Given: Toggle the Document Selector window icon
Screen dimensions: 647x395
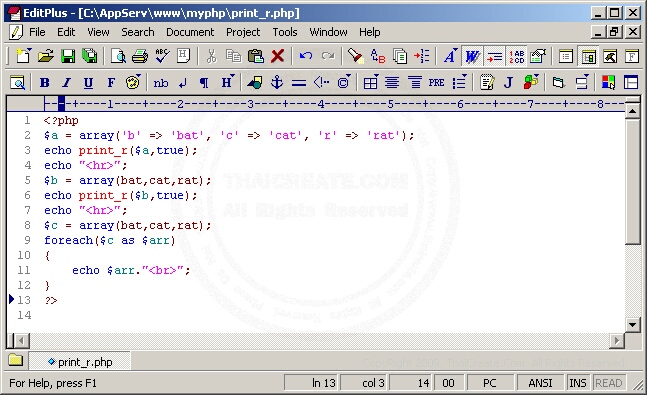Looking at the screenshot, I should point(588,56).
